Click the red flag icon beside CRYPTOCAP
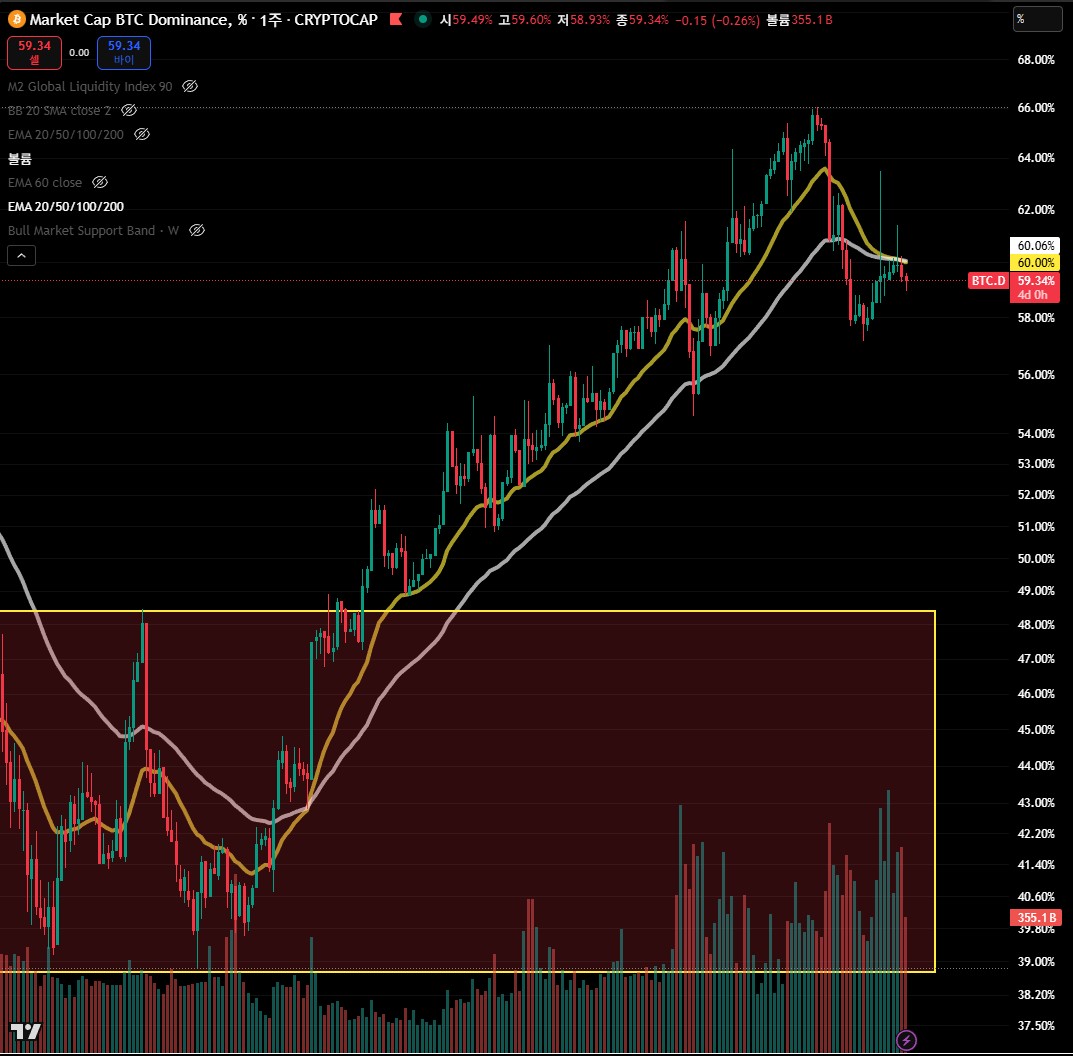Image resolution: width=1073 pixels, height=1056 pixels. pos(396,19)
